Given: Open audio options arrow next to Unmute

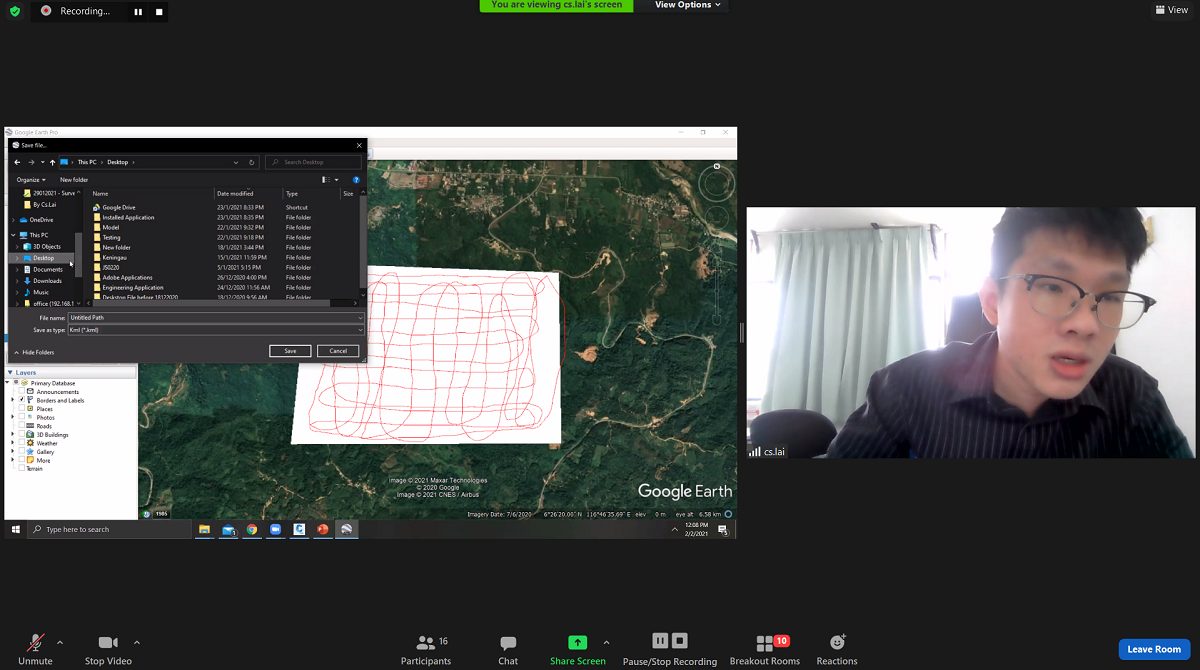Looking at the screenshot, I should pyautogui.click(x=60, y=642).
